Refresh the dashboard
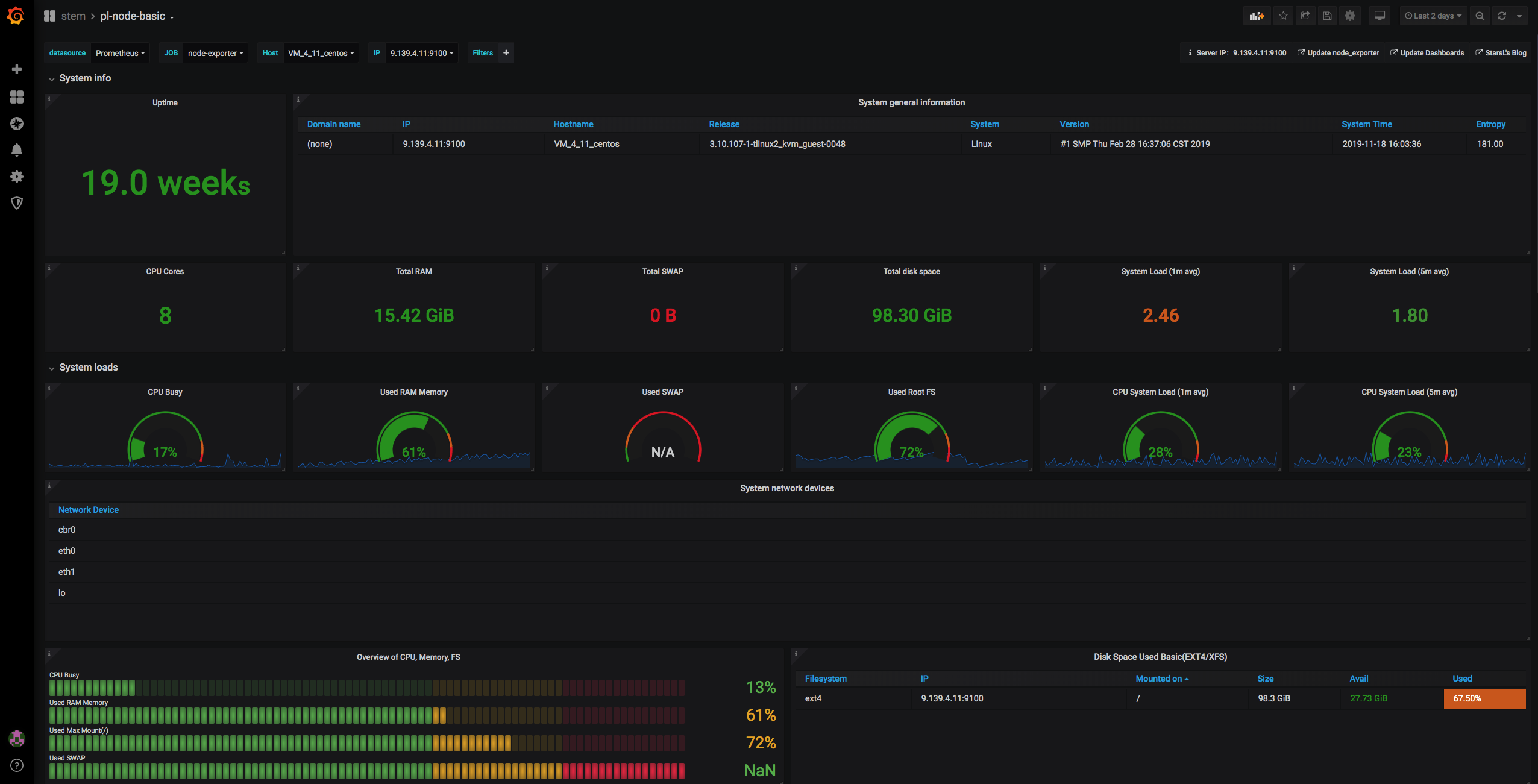 click(x=1502, y=16)
